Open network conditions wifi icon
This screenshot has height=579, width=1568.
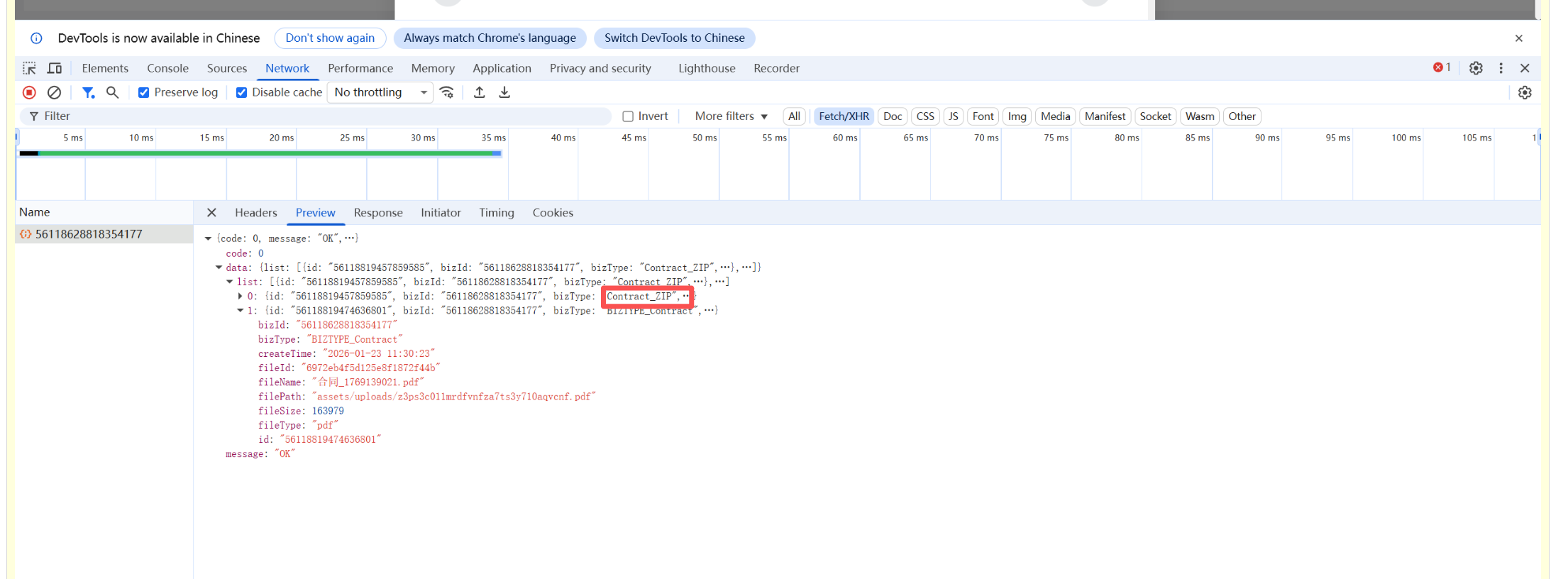447,92
